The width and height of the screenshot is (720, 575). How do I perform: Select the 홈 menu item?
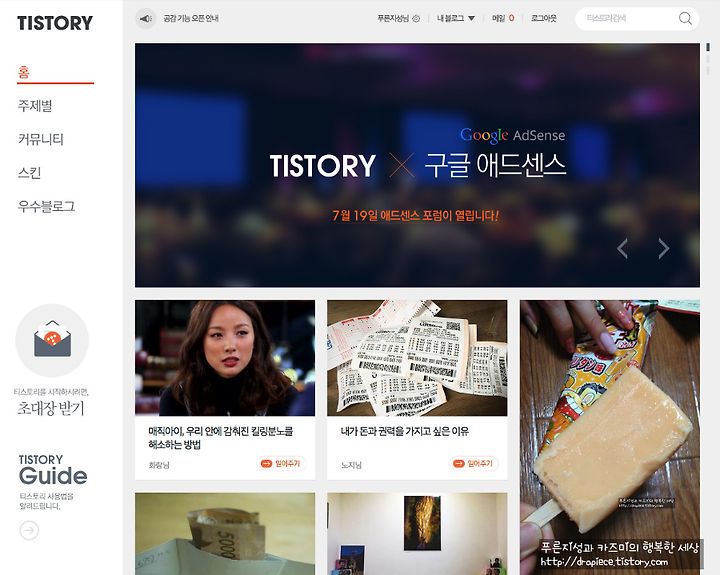(23, 72)
